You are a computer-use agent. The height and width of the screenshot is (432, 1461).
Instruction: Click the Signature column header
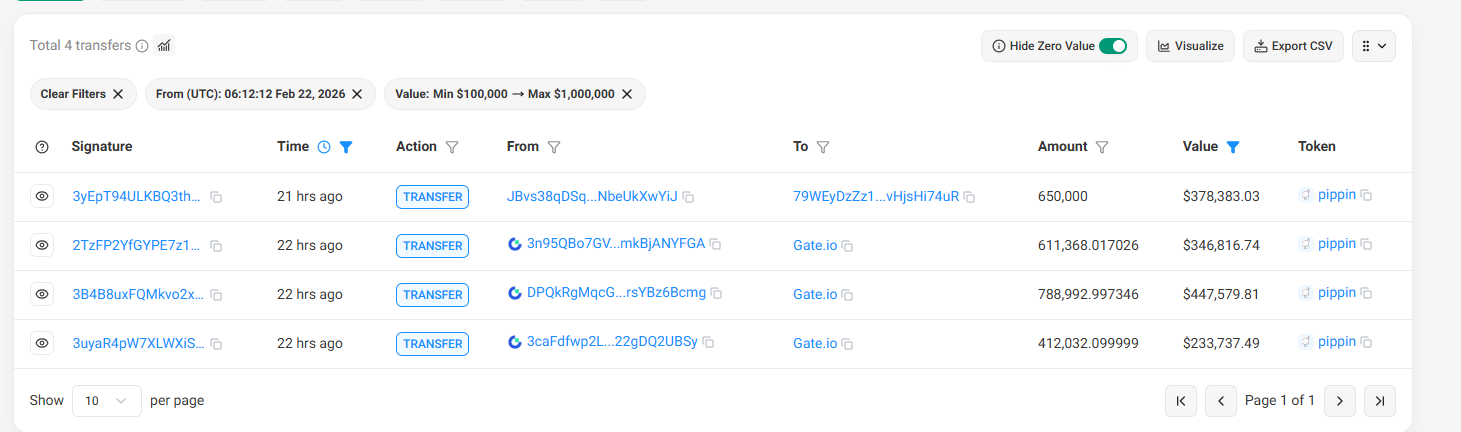click(x=102, y=146)
